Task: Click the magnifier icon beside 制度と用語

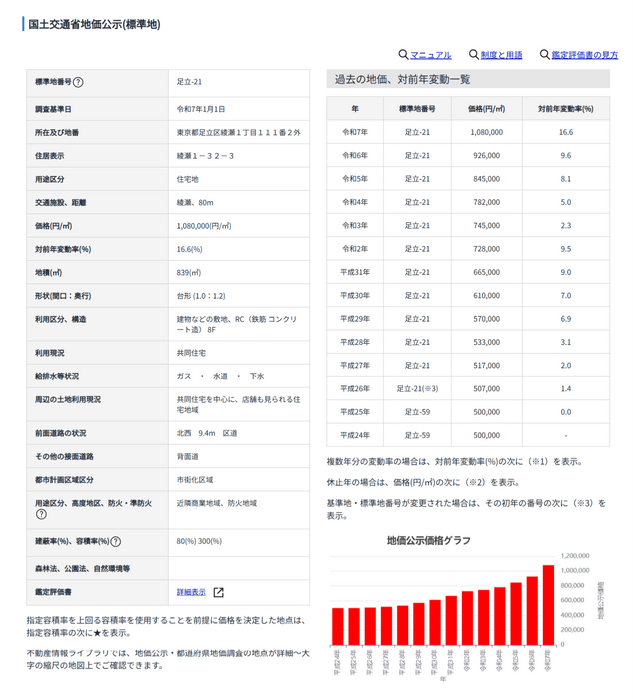Action: point(474,54)
